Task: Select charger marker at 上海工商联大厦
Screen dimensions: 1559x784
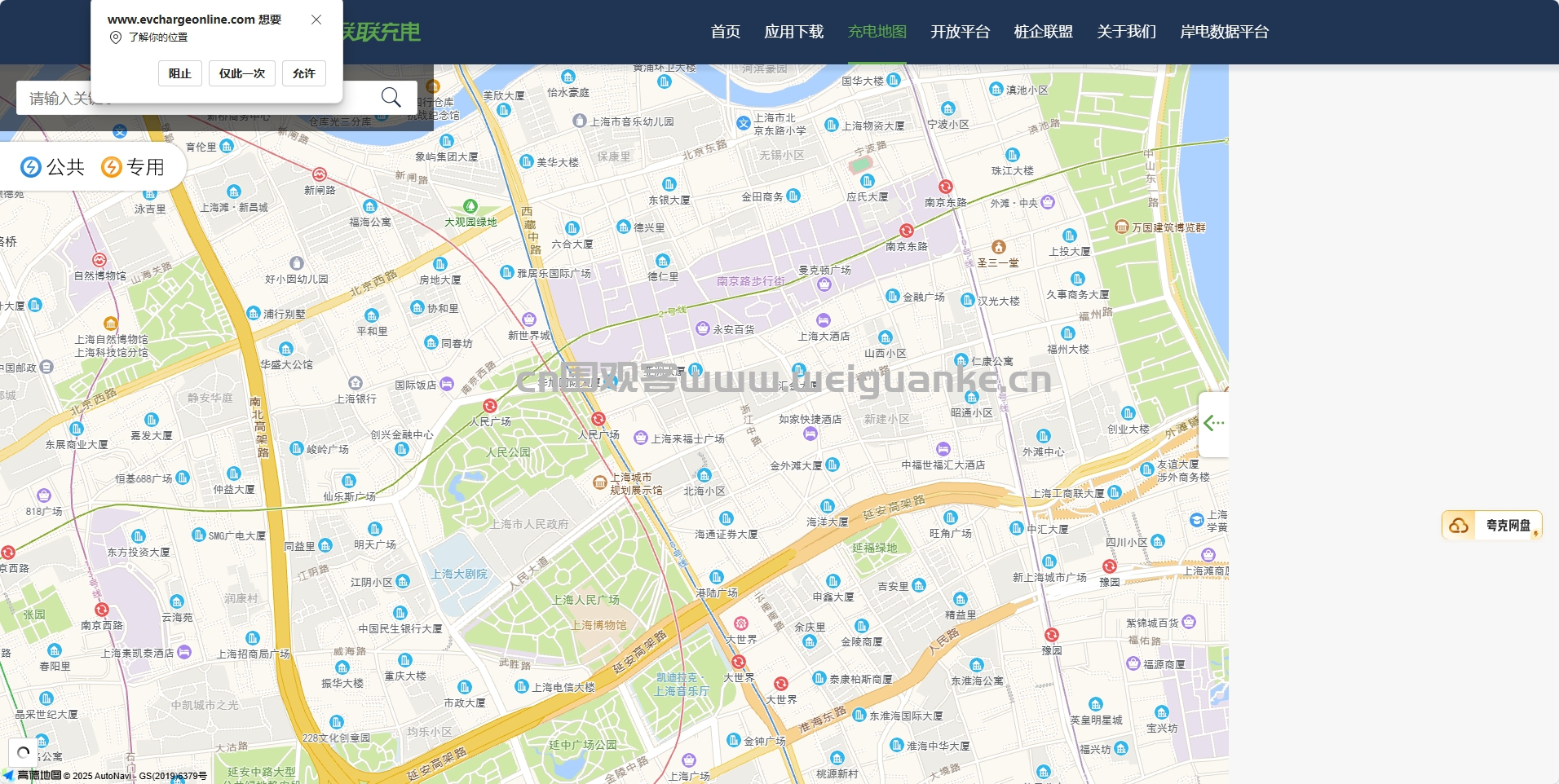Action: click(x=1115, y=492)
